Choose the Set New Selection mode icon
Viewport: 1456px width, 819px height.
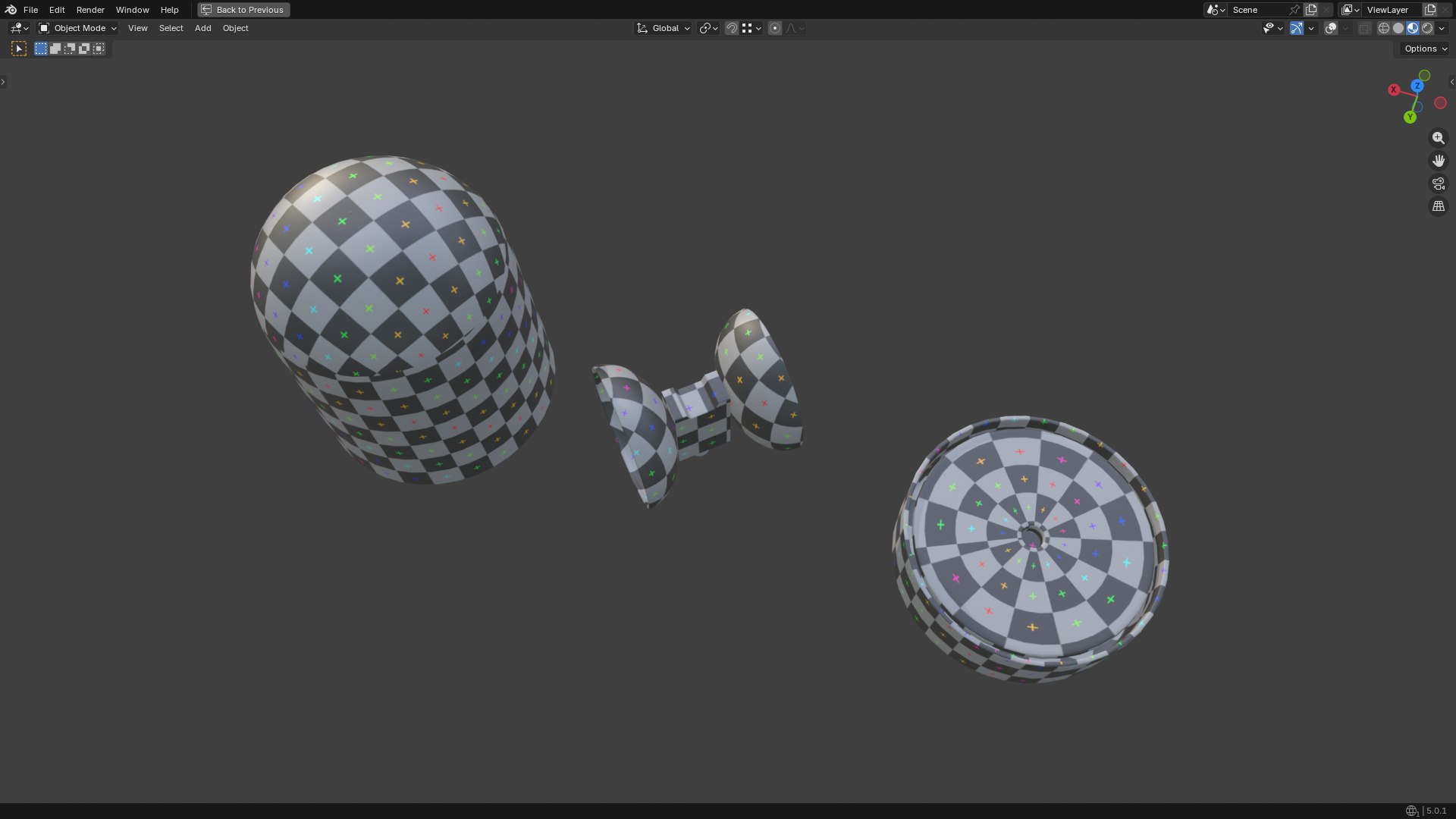pyautogui.click(x=41, y=49)
